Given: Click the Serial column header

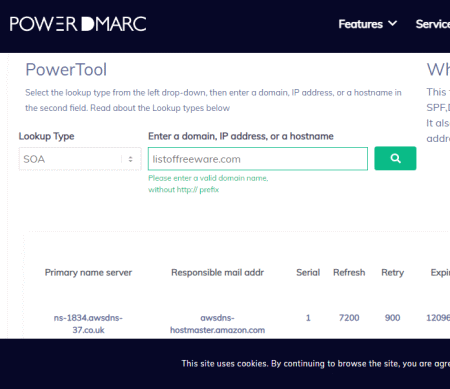Looking at the screenshot, I should pos(308,273).
